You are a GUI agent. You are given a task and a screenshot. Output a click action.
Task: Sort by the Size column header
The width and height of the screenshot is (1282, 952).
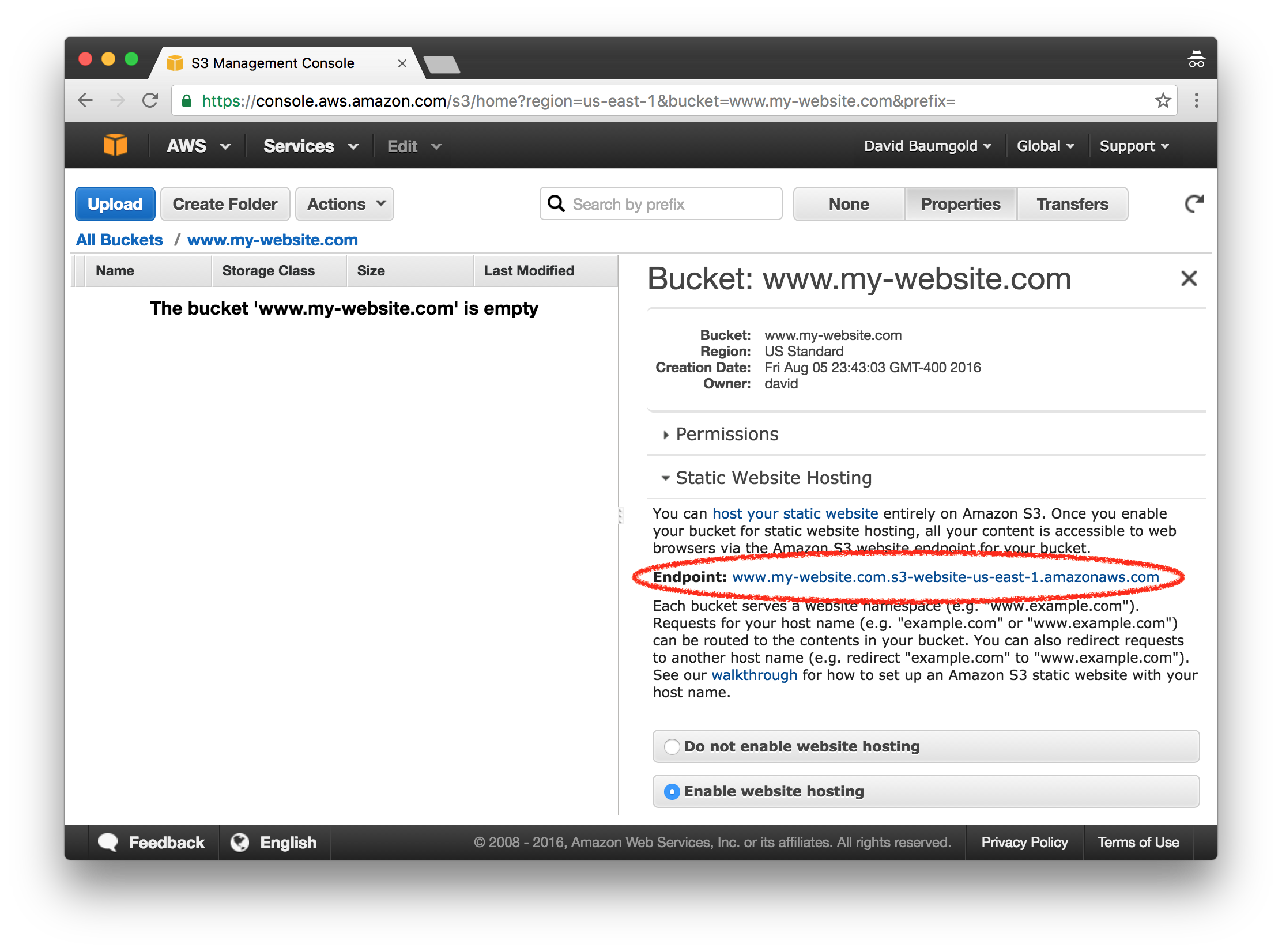click(410, 271)
